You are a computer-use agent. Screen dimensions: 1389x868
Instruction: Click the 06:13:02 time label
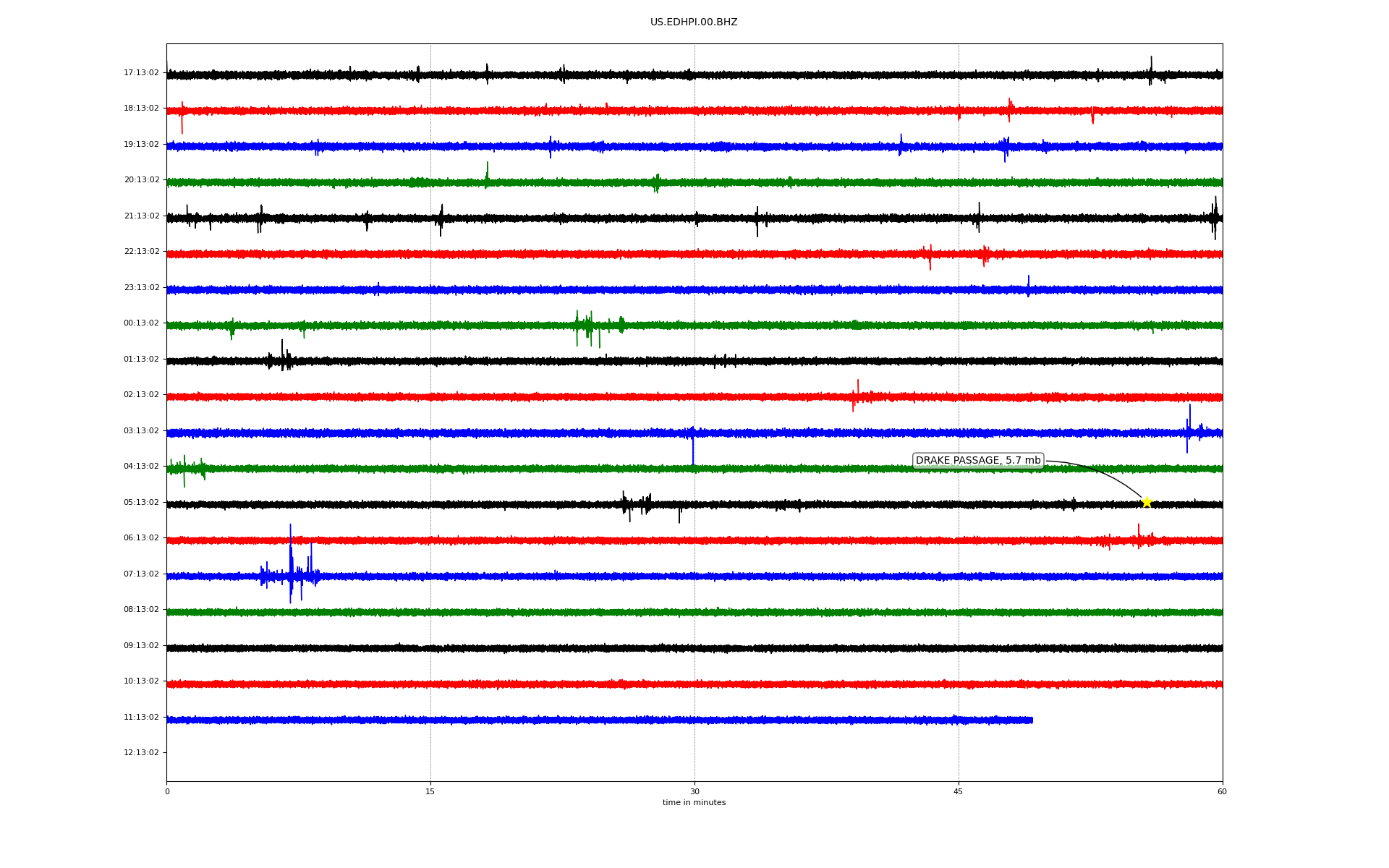(141, 538)
